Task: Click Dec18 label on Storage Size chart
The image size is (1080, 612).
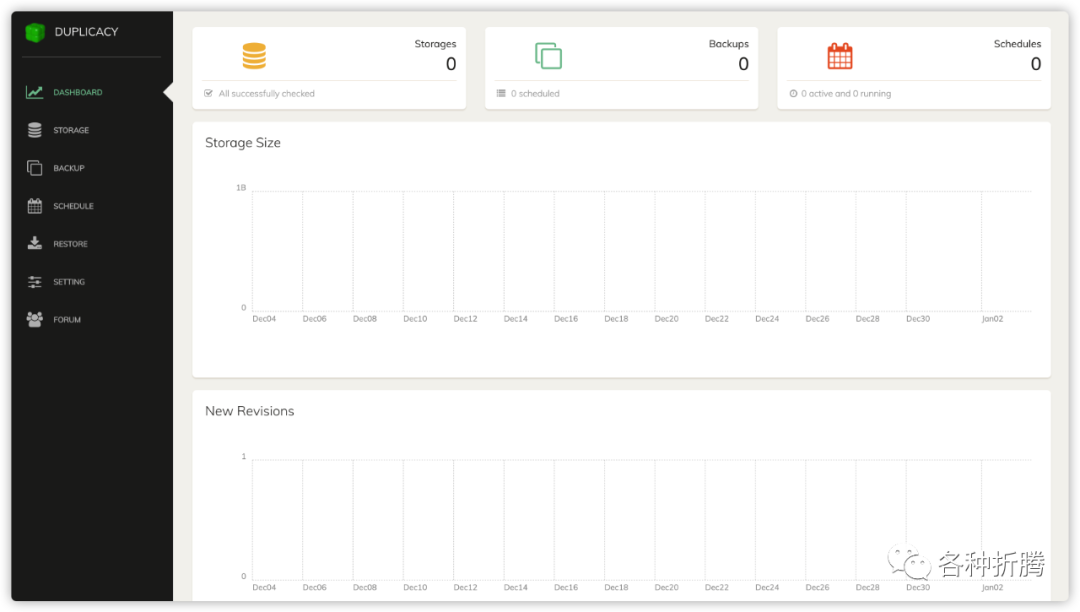Action: click(616, 319)
